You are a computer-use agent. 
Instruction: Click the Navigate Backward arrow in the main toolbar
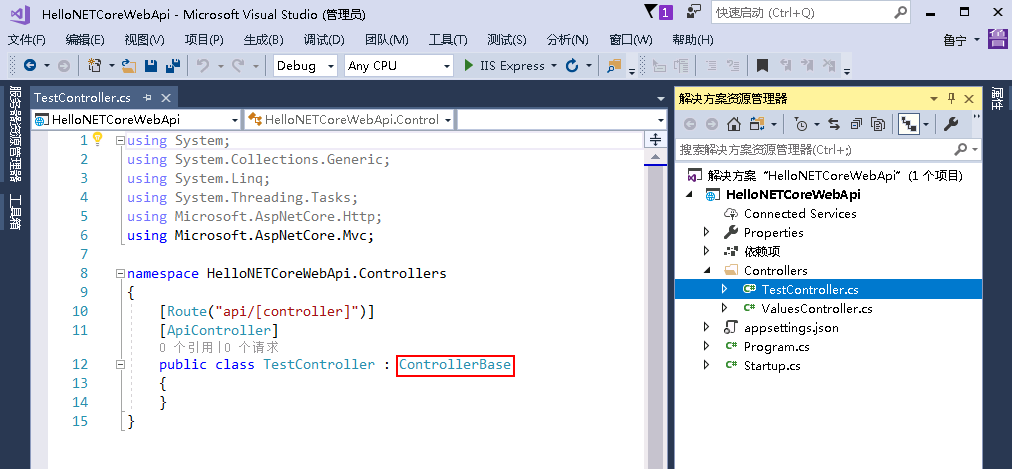30,65
